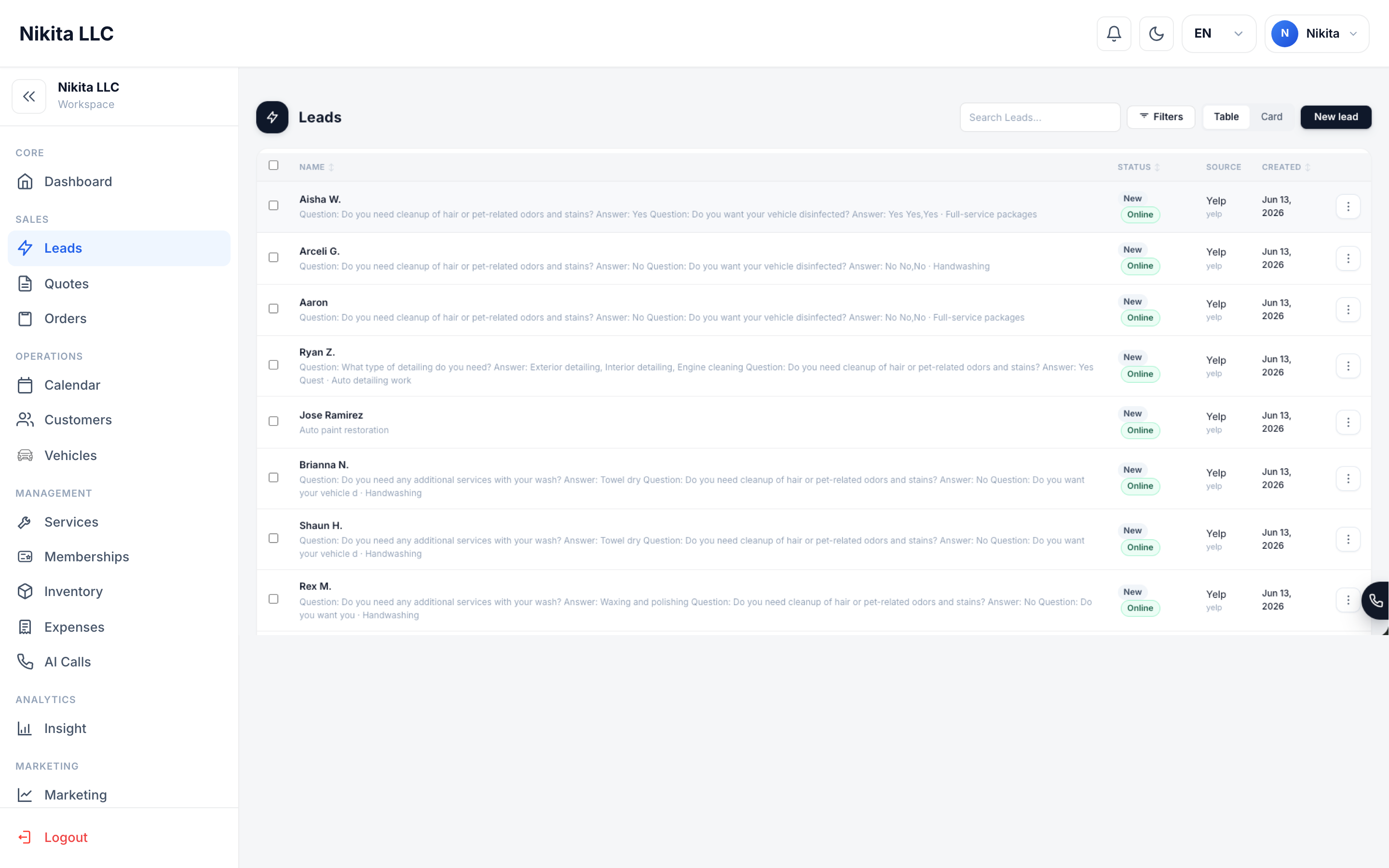Expand the Nikita user menu chevron
Viewport: 1389px width, 868px height.
click(1353, 34)
